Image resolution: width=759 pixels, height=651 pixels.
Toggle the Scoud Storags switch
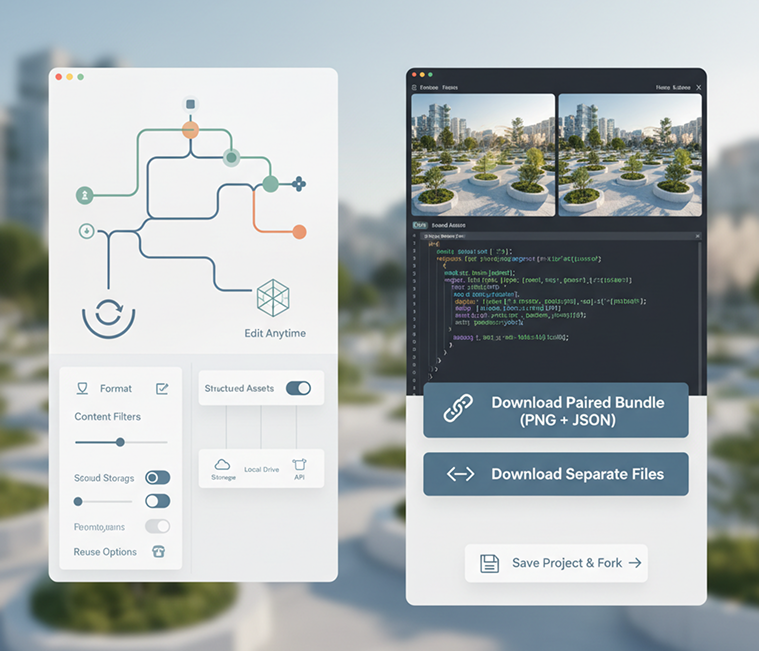click(x=157, y=478)
